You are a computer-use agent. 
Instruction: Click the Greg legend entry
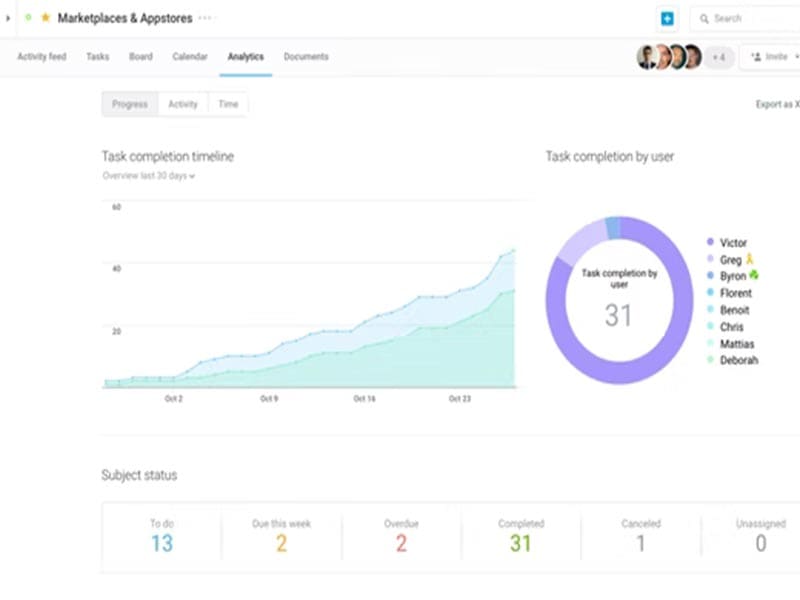733,260
